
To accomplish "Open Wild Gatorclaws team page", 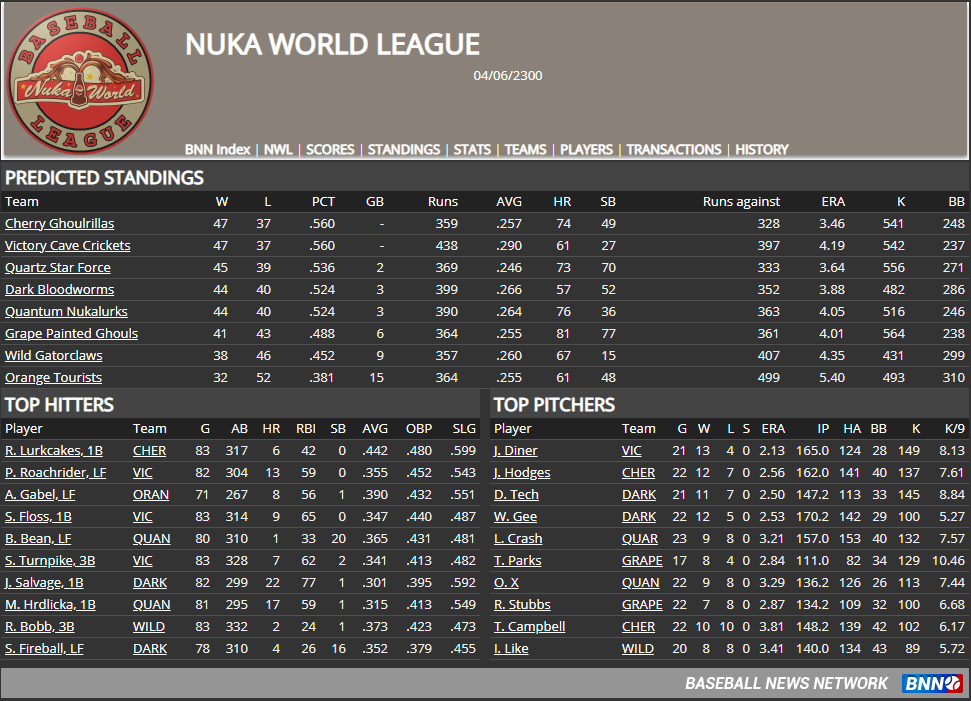I will pyautogui.click(x=54, y=355).
